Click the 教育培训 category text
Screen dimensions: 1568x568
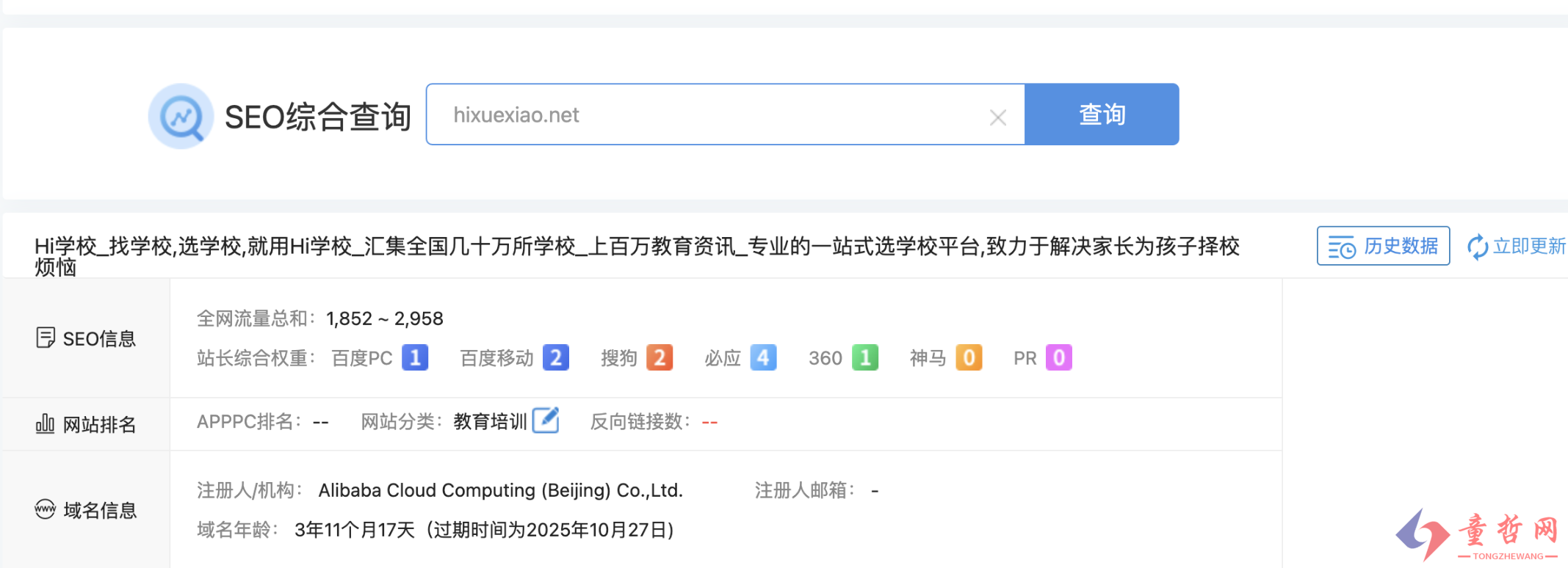click(x=490, y=421)
